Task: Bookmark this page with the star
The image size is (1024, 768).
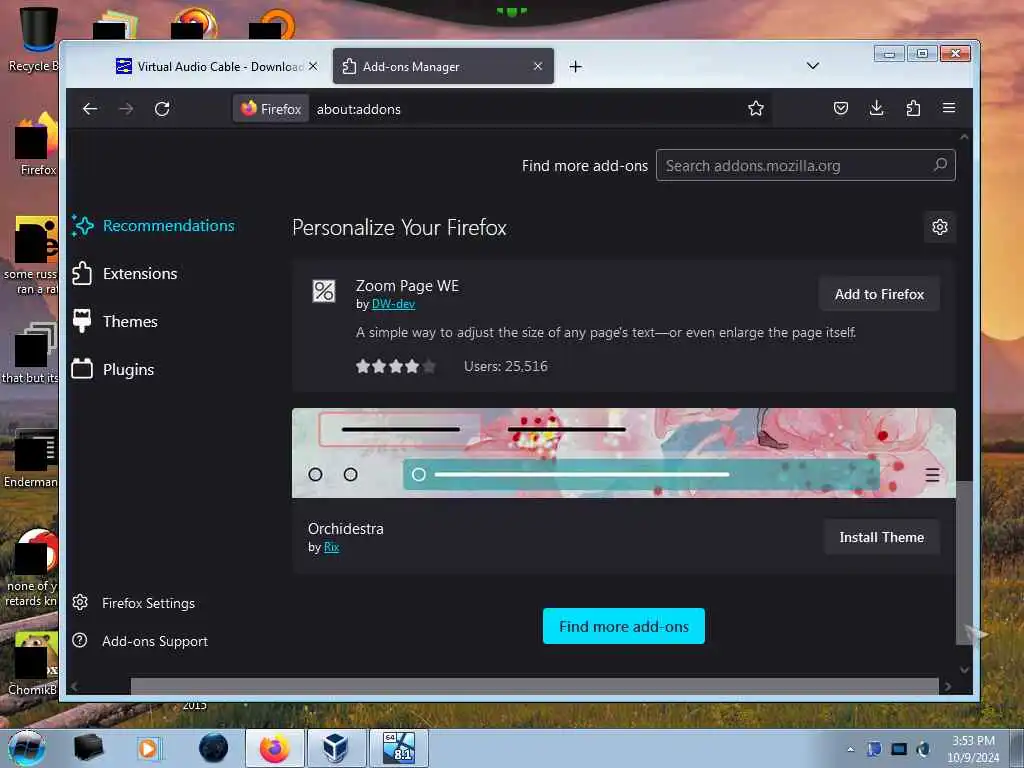Action: click(756, 108)
